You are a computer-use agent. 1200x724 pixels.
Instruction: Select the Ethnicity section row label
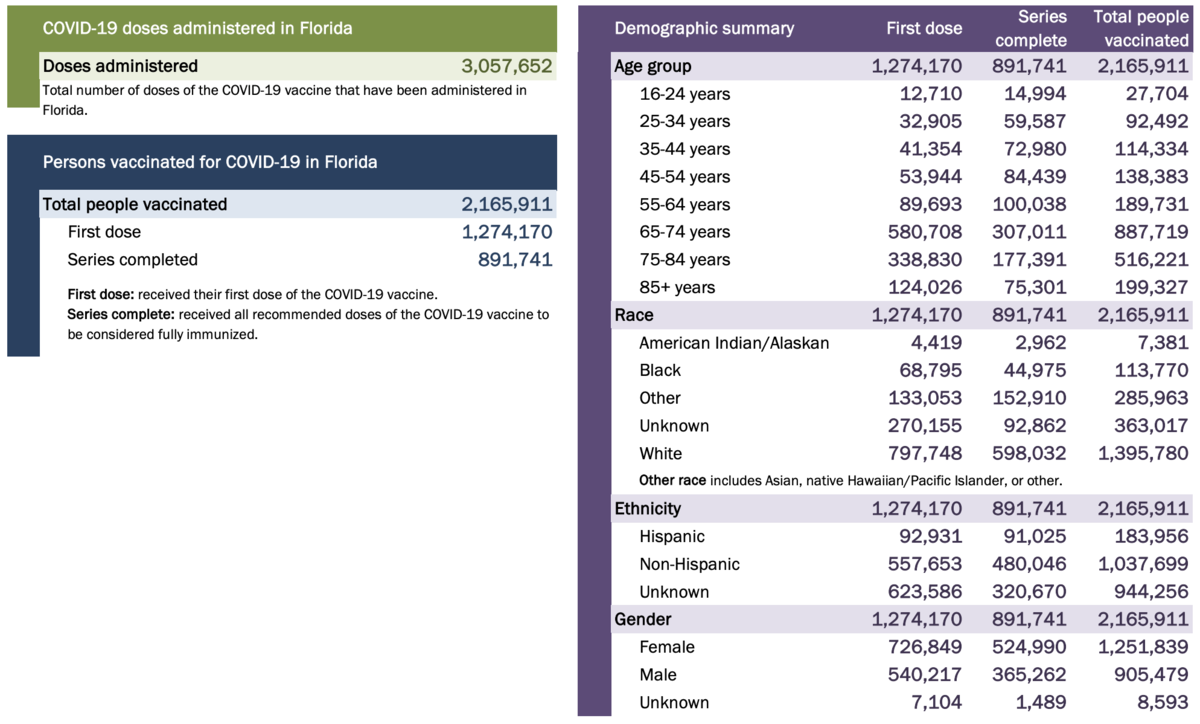(647, 508)
